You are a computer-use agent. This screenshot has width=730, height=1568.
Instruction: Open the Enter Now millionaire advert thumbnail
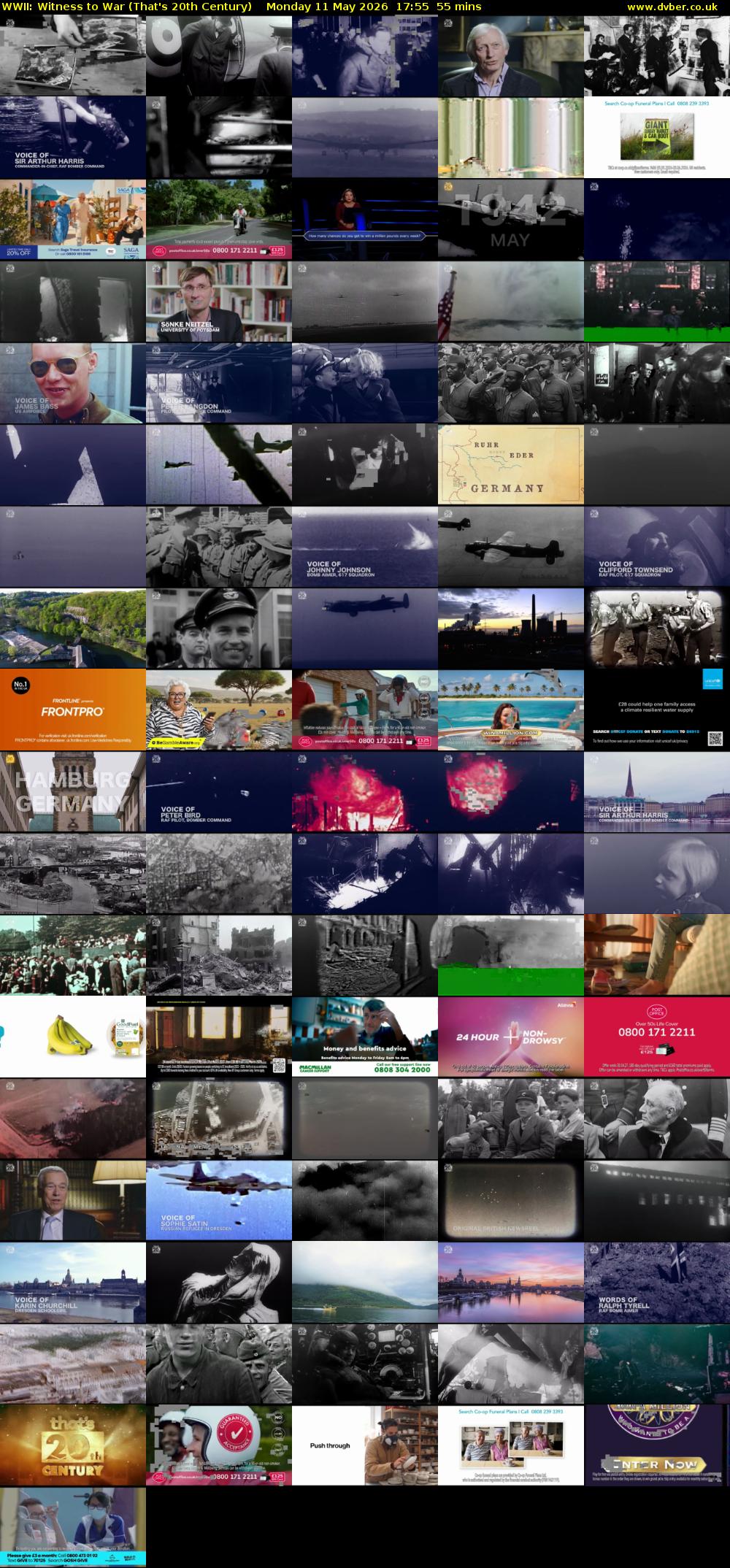pos(657,1445)
